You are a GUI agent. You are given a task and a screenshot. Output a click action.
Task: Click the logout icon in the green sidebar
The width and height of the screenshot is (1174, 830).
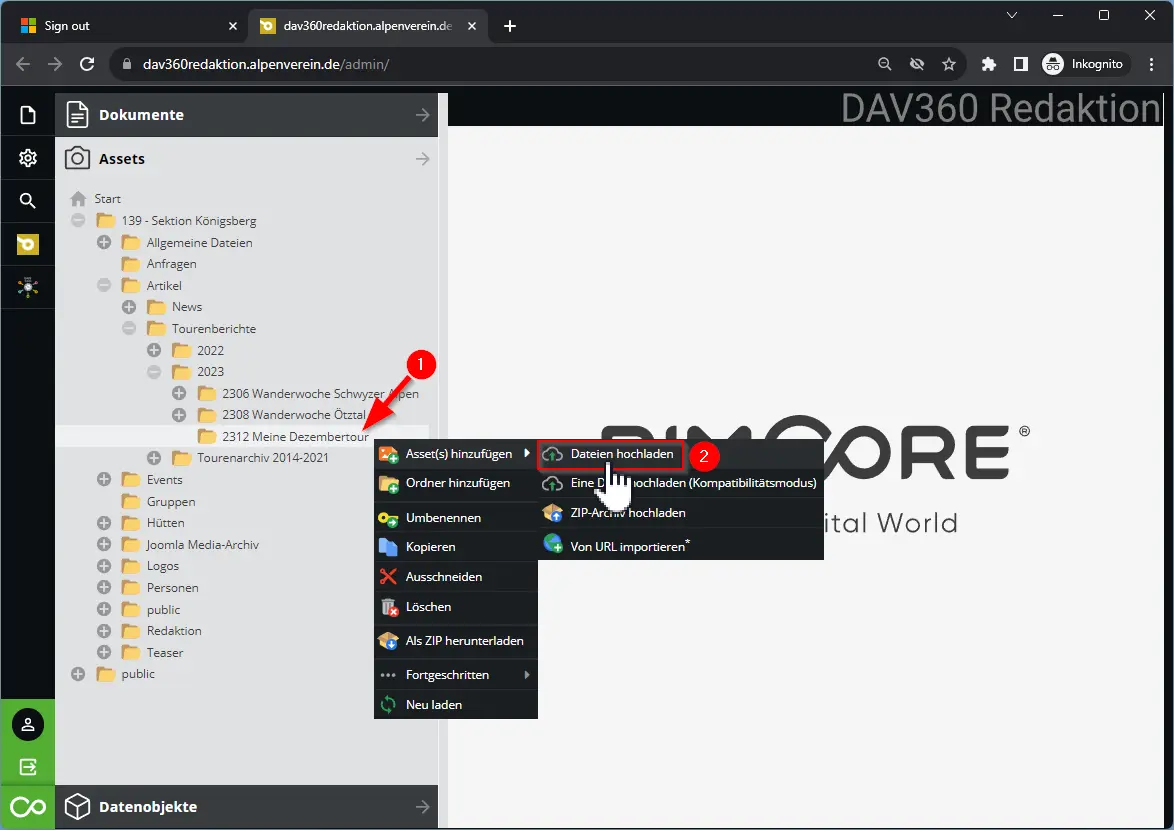(x=28, y=767)
